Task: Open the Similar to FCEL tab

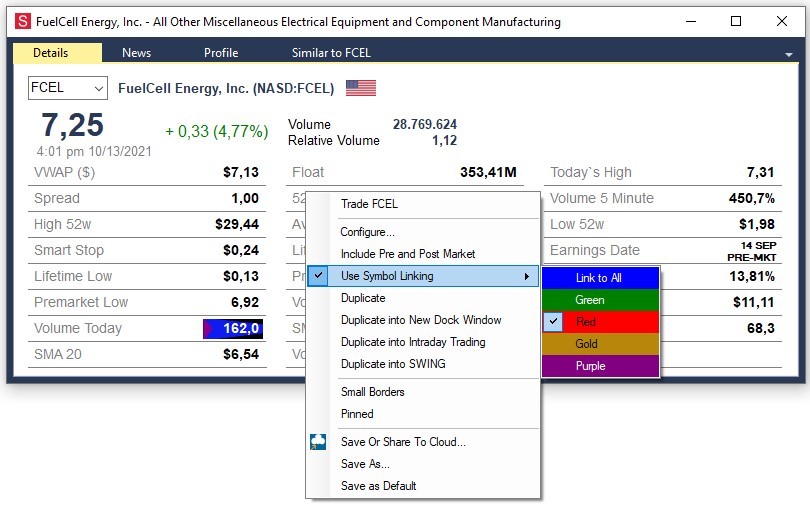Action: point(331,53)
